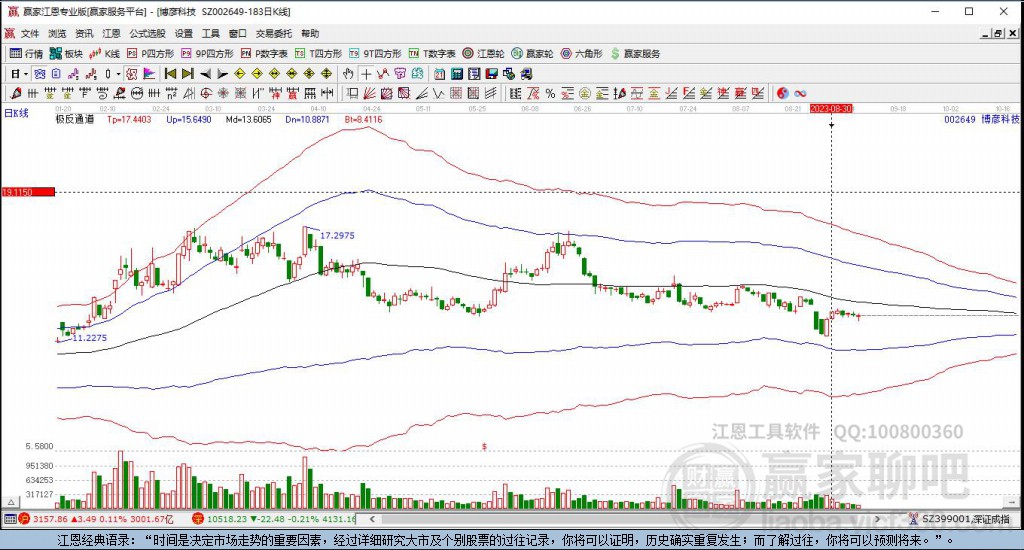Viewport: 1024px width, 550px height.
Task: Expand the 0 value dropdown arrow
Action: 118,74
